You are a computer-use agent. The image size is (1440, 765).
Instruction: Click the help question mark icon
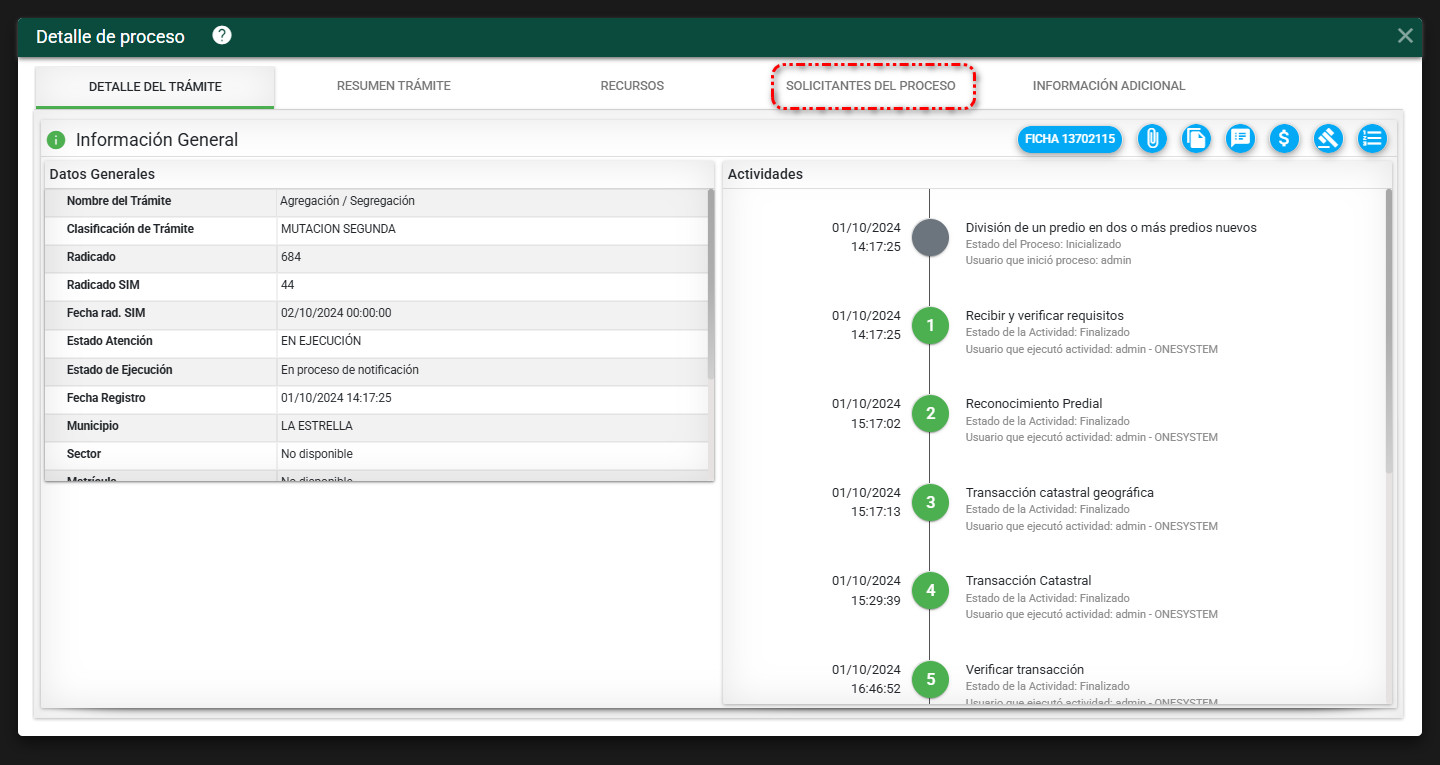[x=222, y=36]
